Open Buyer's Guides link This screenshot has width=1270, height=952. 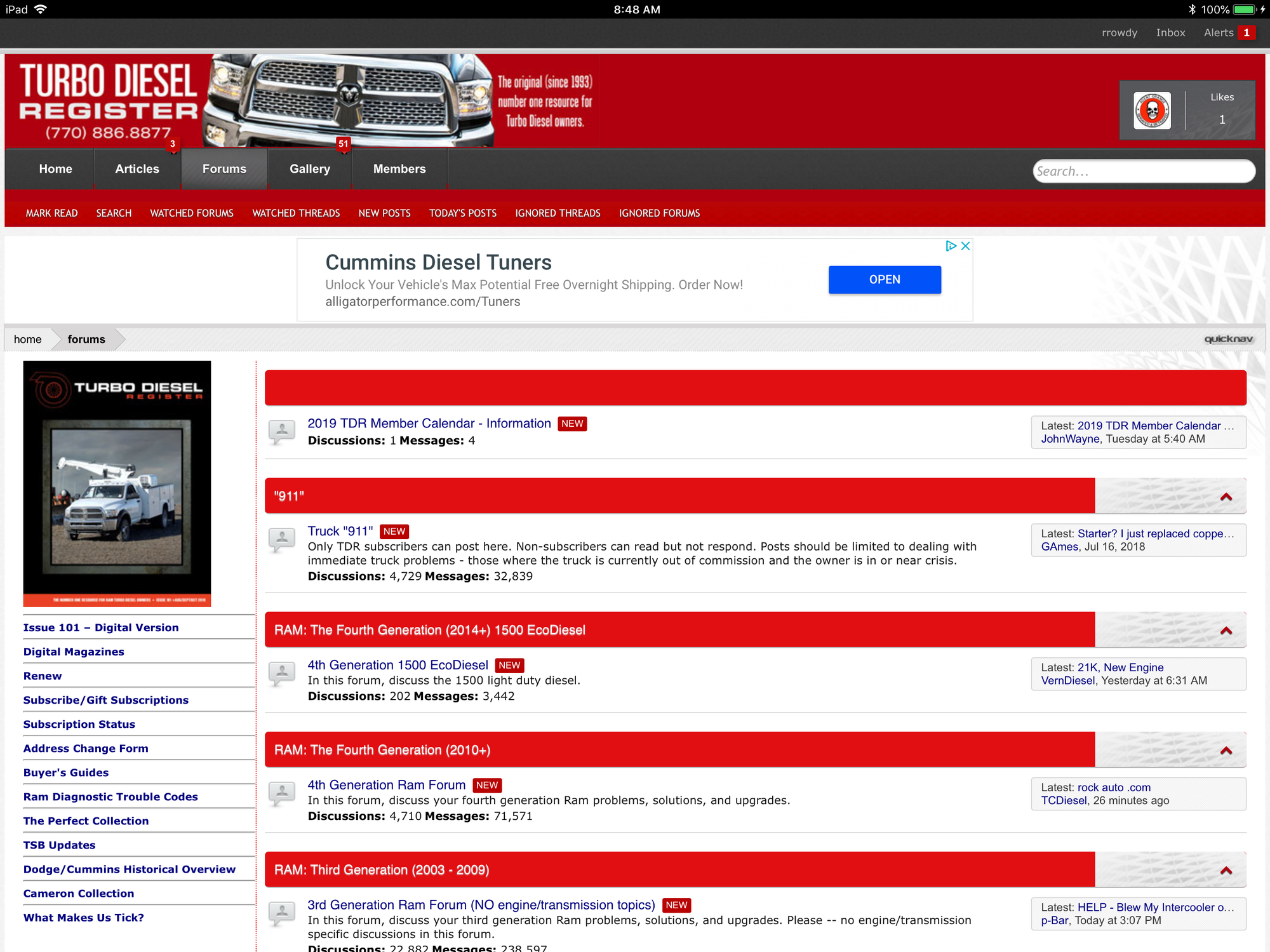[66, 772]
